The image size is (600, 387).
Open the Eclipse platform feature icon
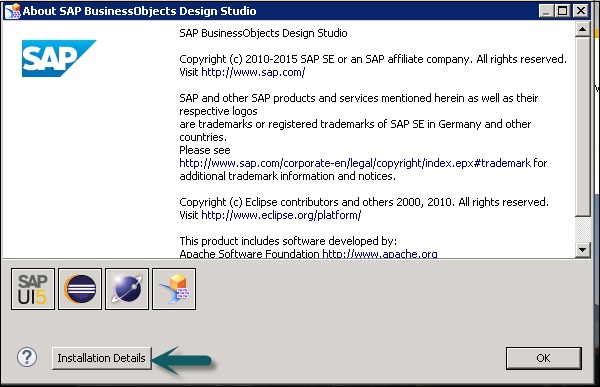pyautogui.click(x=80, y=289)
